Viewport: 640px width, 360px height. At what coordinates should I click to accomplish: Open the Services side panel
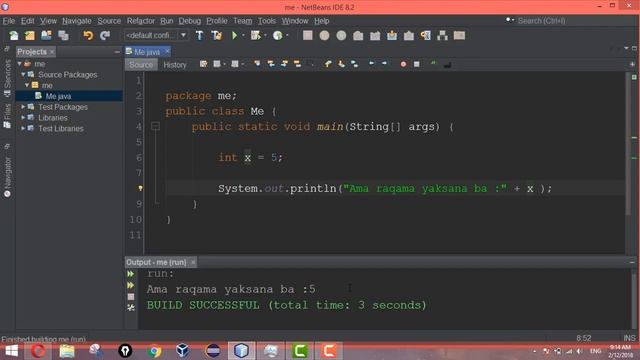[7, 78]
